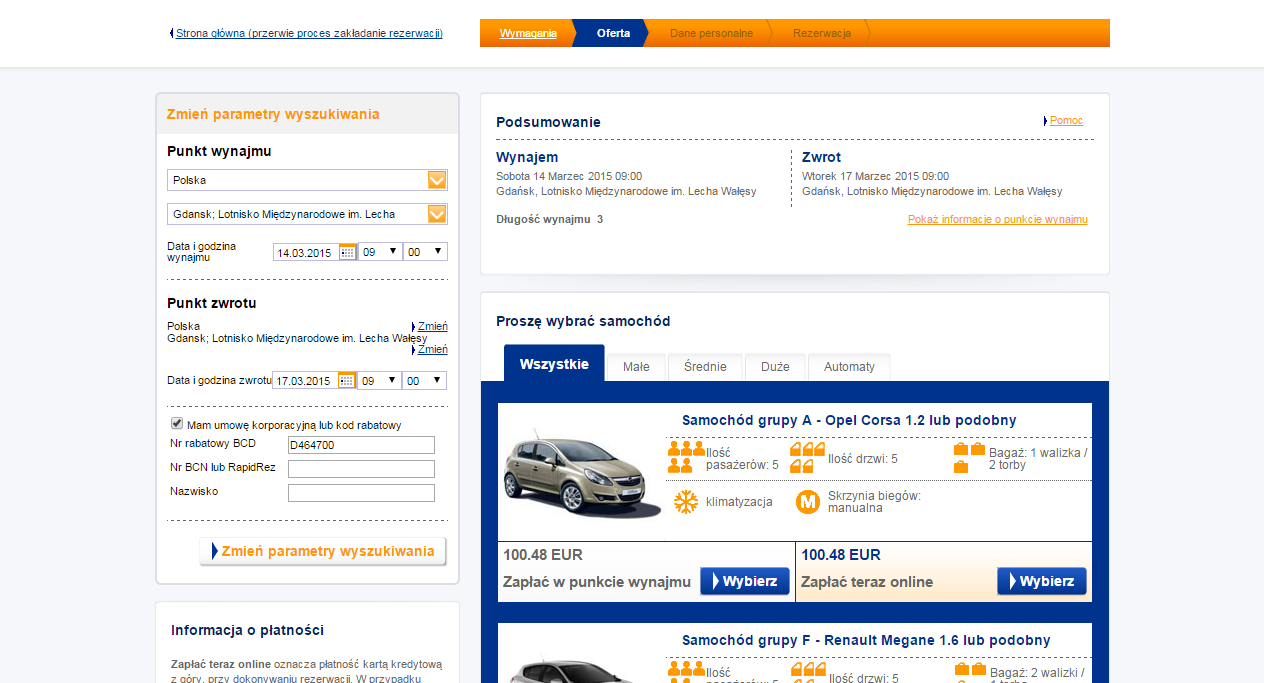
Task: Switch to the Duże cars tab
Action: pos(775,367)
